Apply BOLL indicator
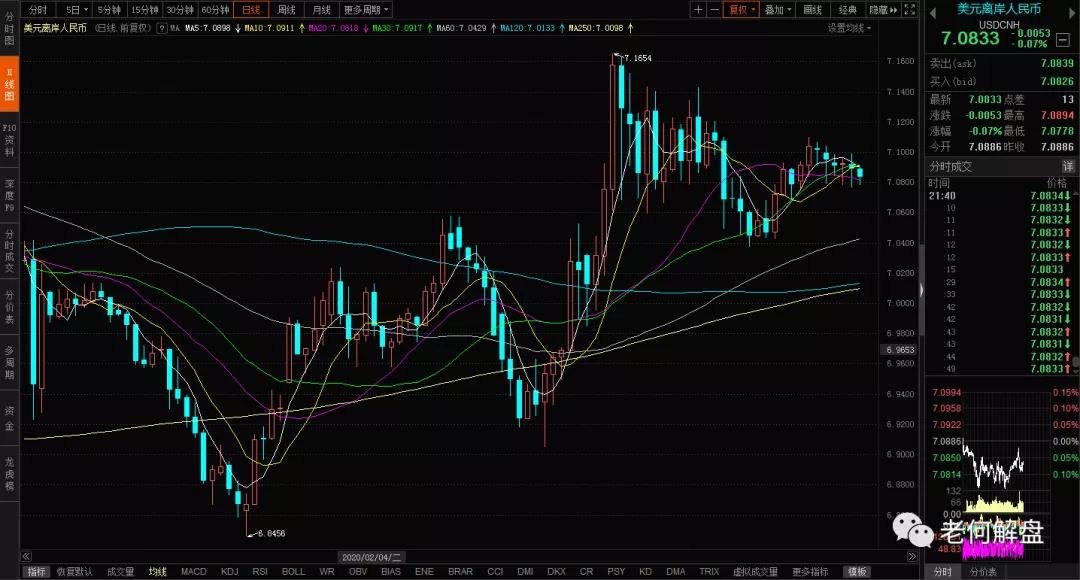 click(293, 572)
